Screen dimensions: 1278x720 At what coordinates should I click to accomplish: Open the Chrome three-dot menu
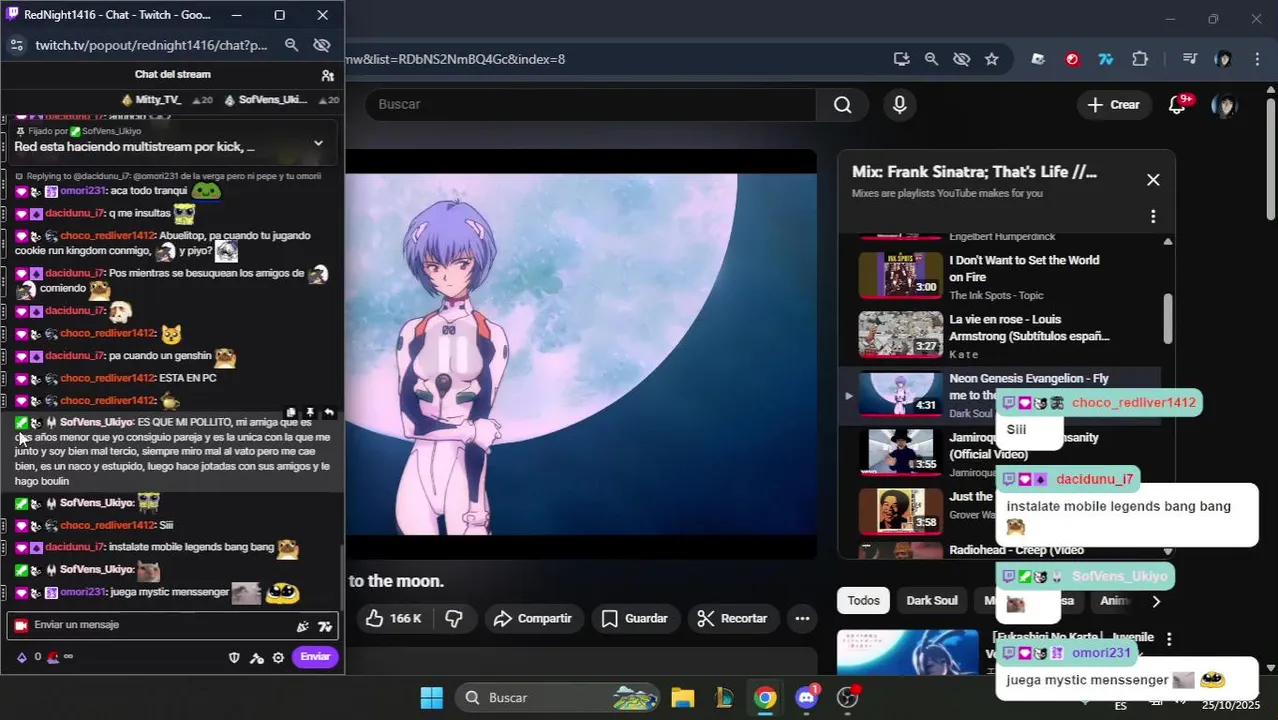coord(1257,59)
